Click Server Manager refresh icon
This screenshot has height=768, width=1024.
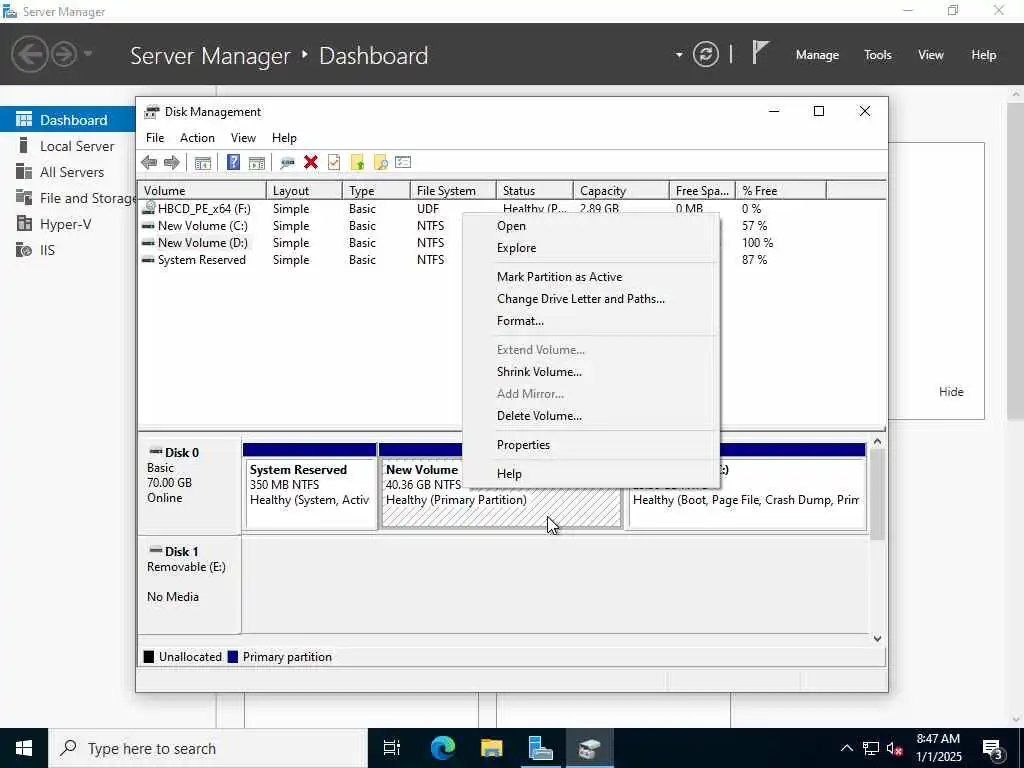pyautogui.click(x=706, y=55)
